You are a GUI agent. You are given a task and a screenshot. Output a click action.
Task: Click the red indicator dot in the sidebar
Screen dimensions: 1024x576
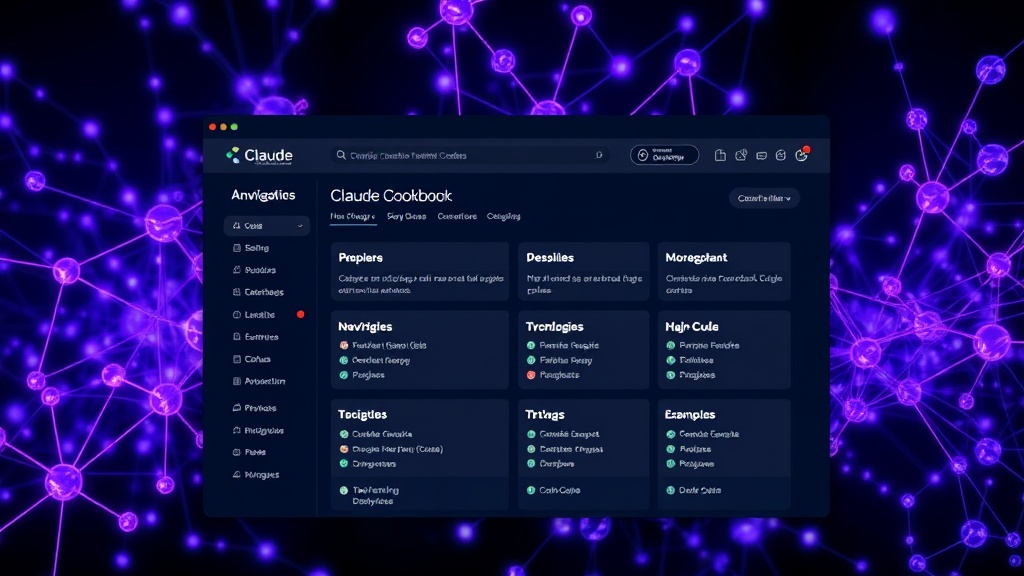click(x=300, y=314)
